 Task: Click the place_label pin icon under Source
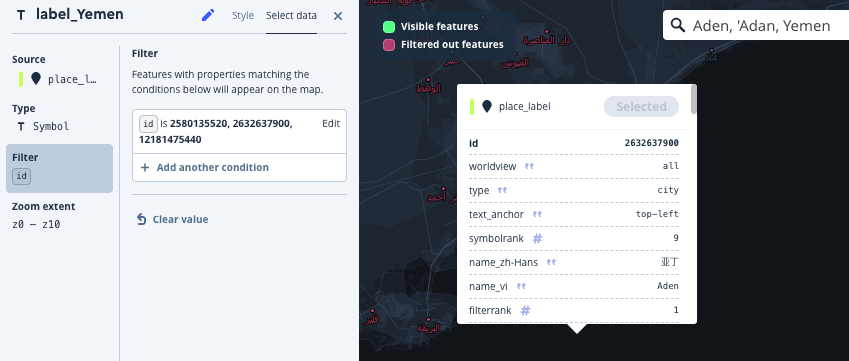click(x=36, y=79)
